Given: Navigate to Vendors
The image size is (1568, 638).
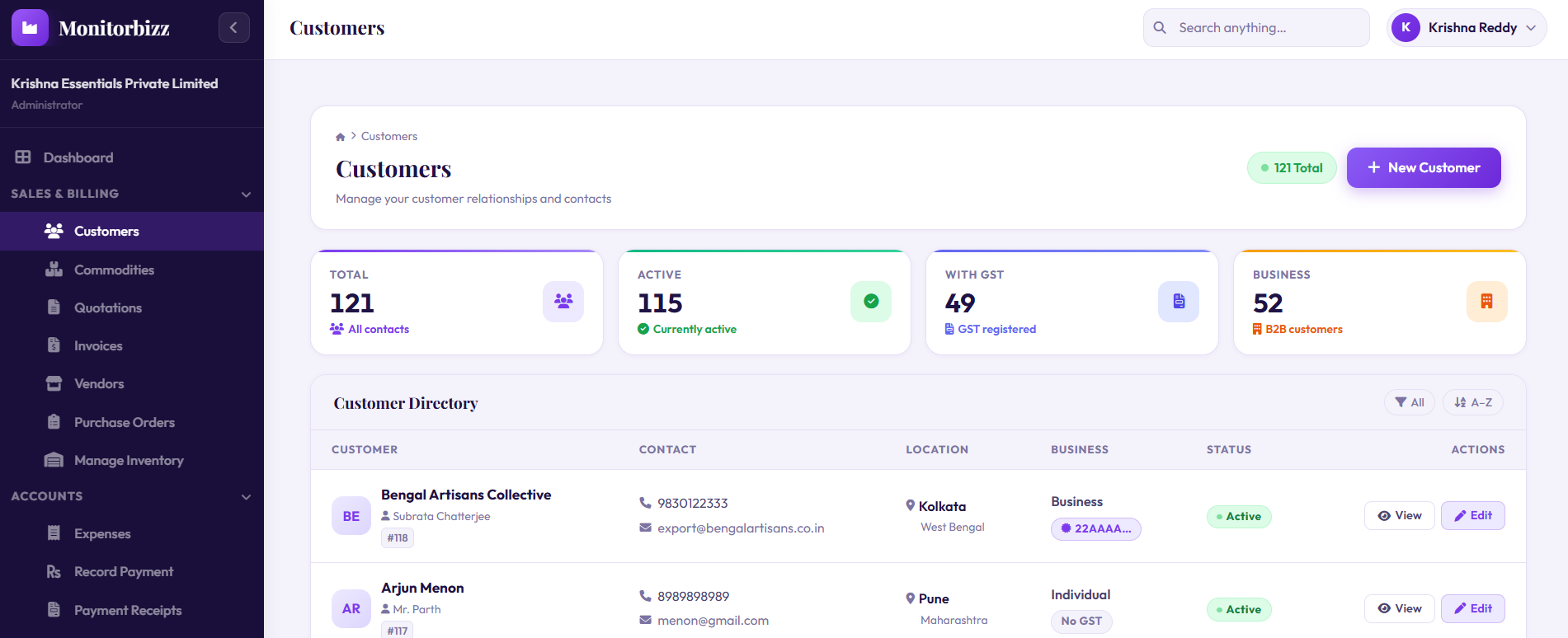Looking at the screenshot, I should 132,383.
